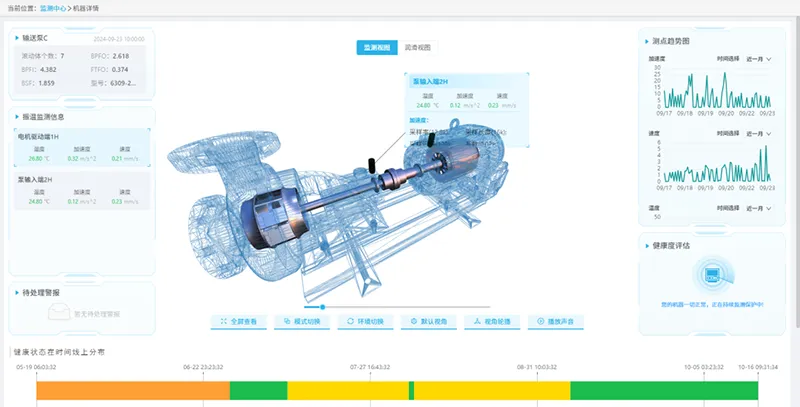Toggle 视角轮播 view carousel
The height and width of the screenshot is (407, 800).
coord(492,322)
